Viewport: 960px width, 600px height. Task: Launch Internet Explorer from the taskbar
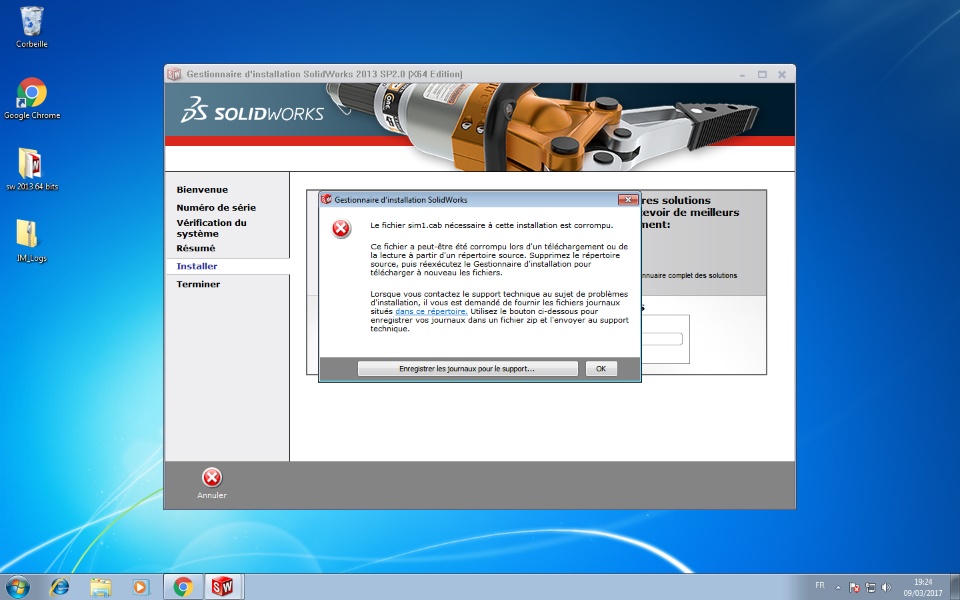tap(59, 587)
